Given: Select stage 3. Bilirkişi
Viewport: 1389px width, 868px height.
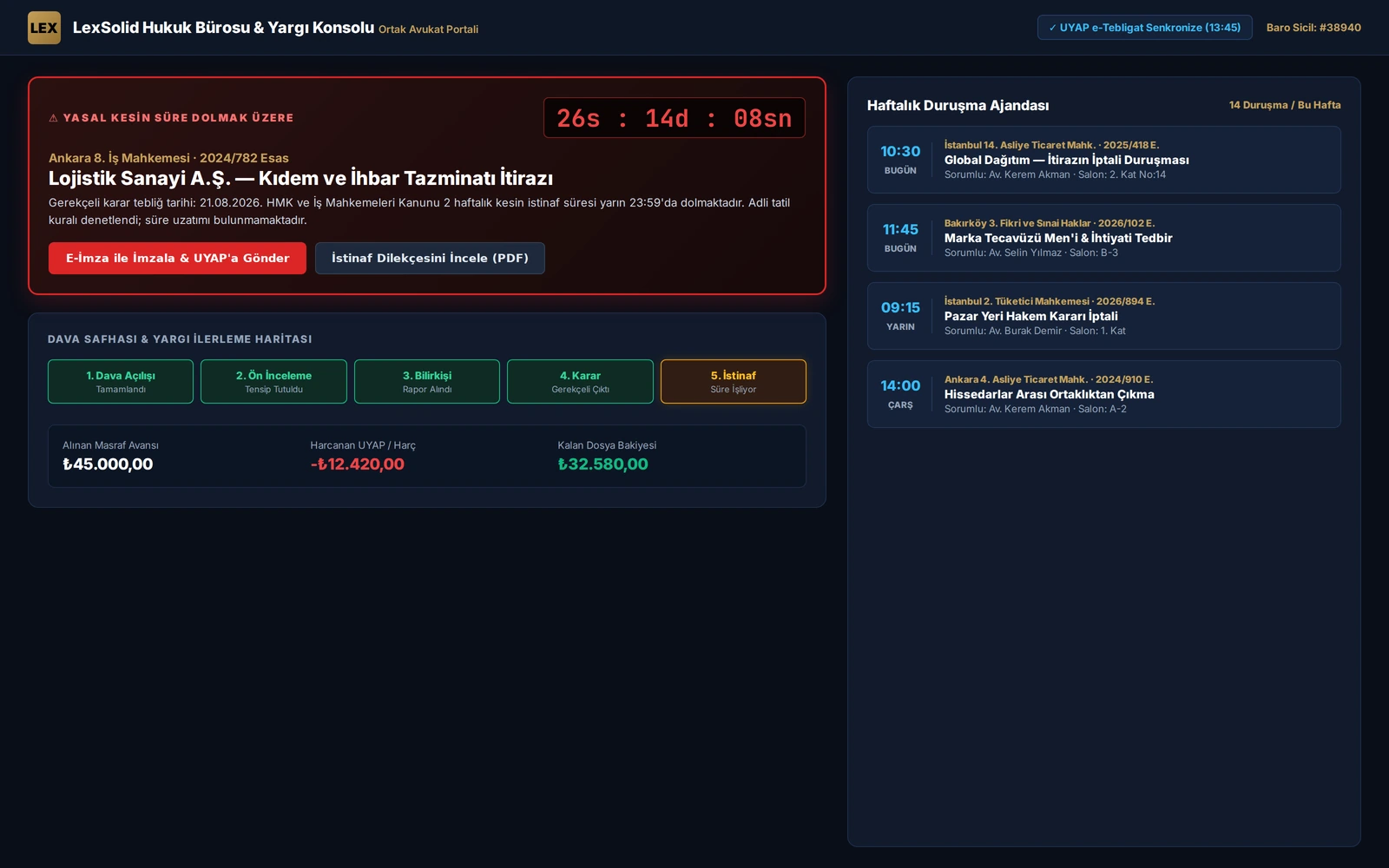Looking at the screenshot, I should (427, 382).
